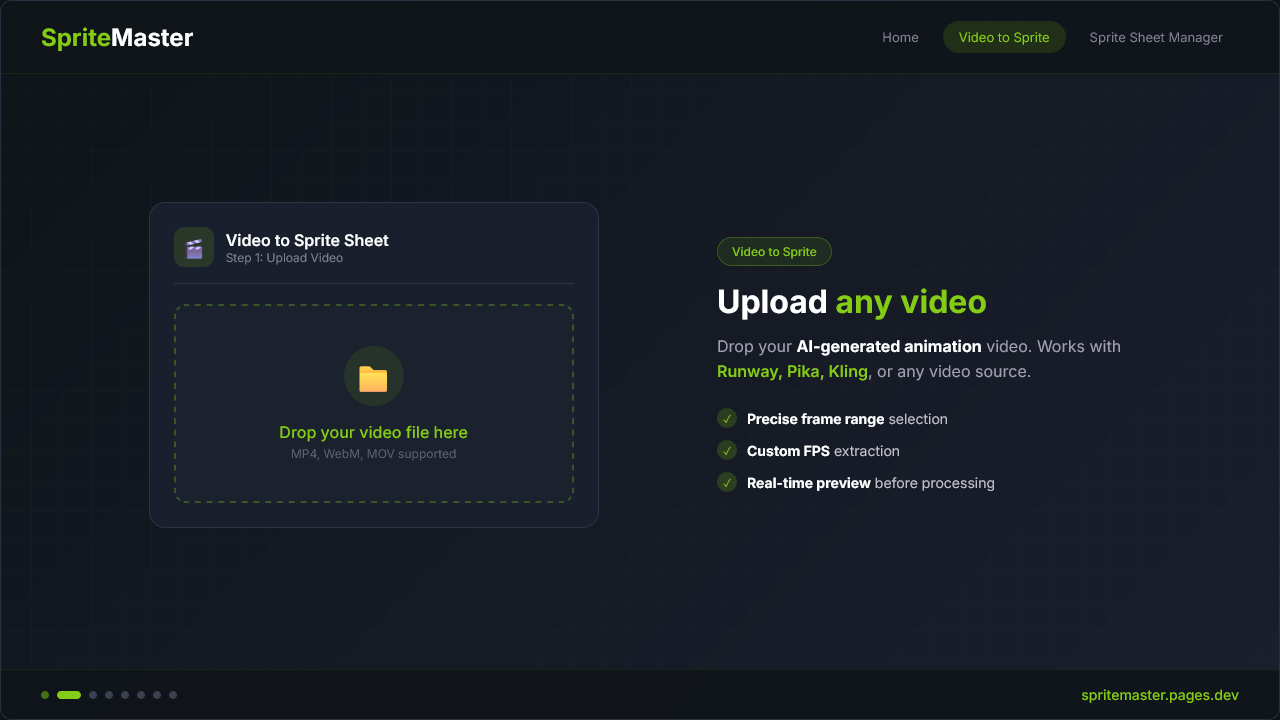Viewport: 1280px width, 720px height.
Task: Click the folder icon in the drop zone
Action: click(x=373, y=376)
